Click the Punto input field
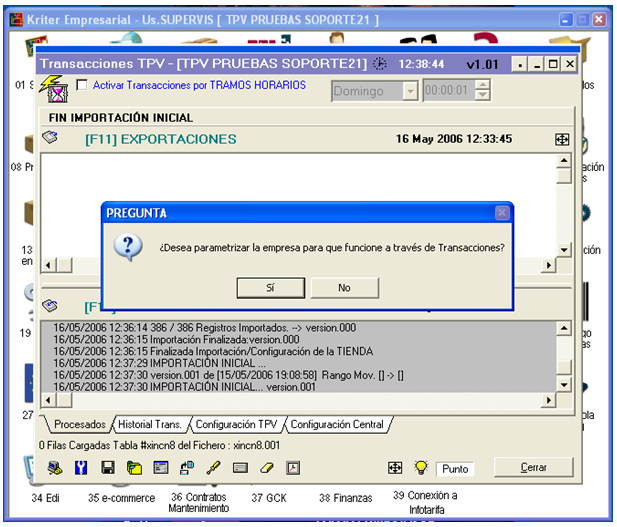617x527 pixels. [x=455, y=469]
